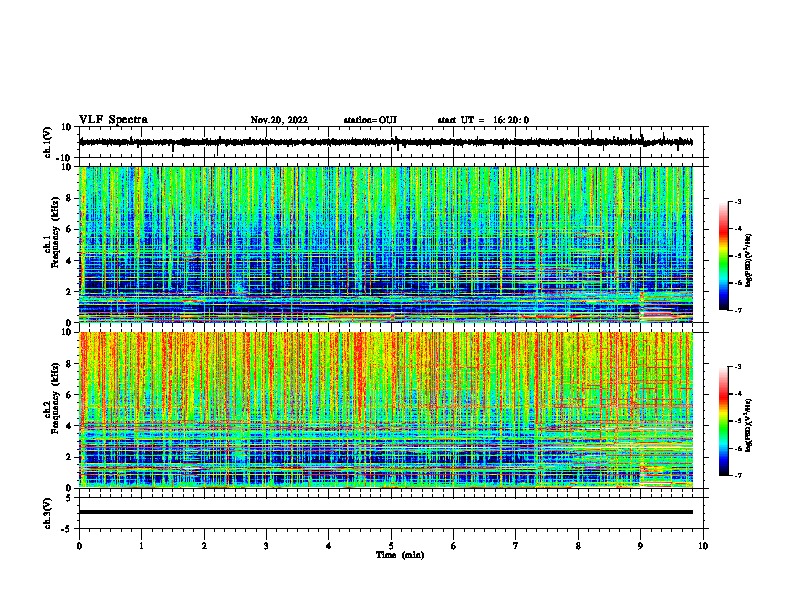Select the date text "Nov.20, 2022"
Screen dimensions: 792x612
279,120
